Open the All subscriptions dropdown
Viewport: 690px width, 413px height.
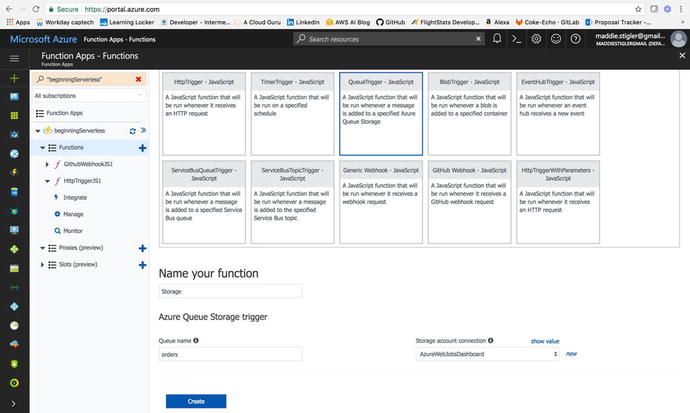click(x=88, y=96)
